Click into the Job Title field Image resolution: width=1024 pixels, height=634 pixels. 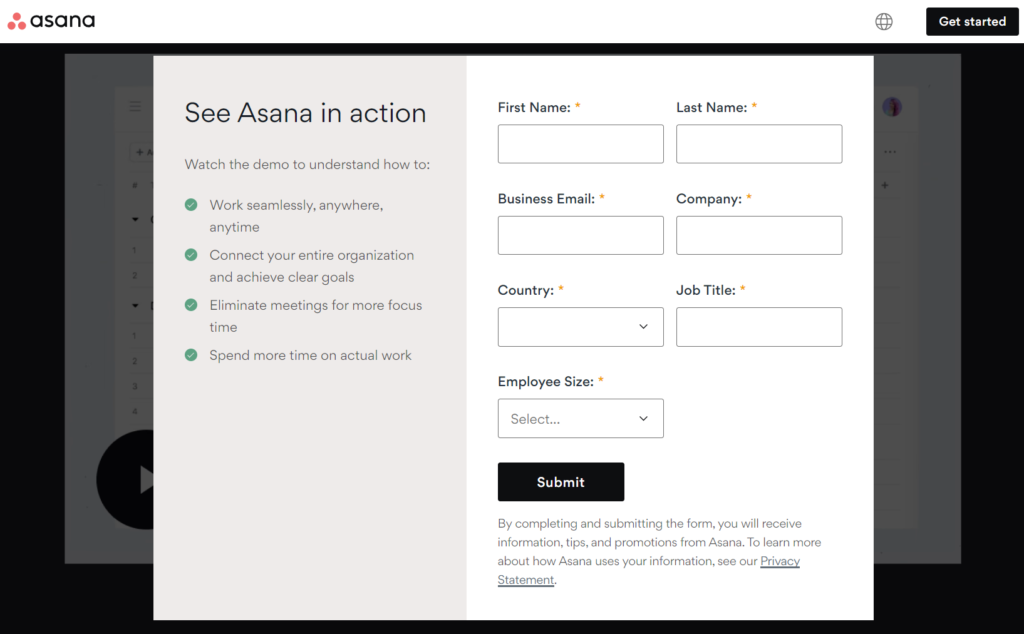point(759,326)
